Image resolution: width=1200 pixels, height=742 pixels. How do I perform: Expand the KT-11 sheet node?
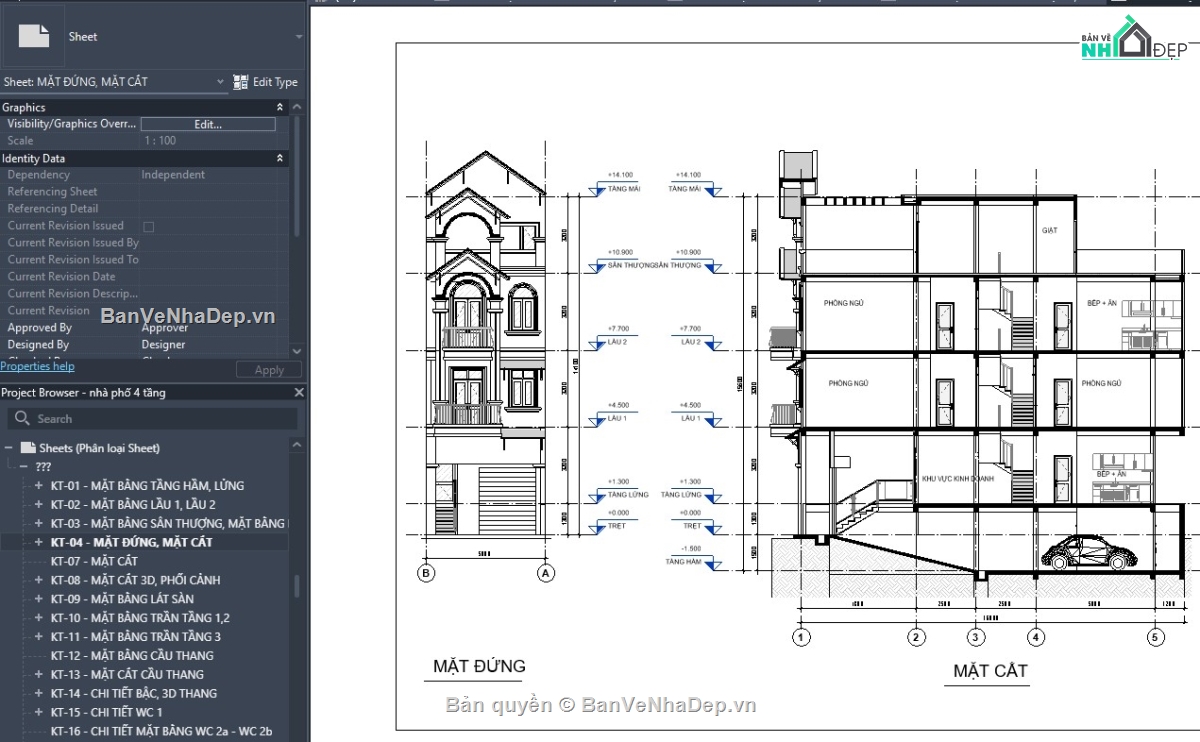click(38, 637)
